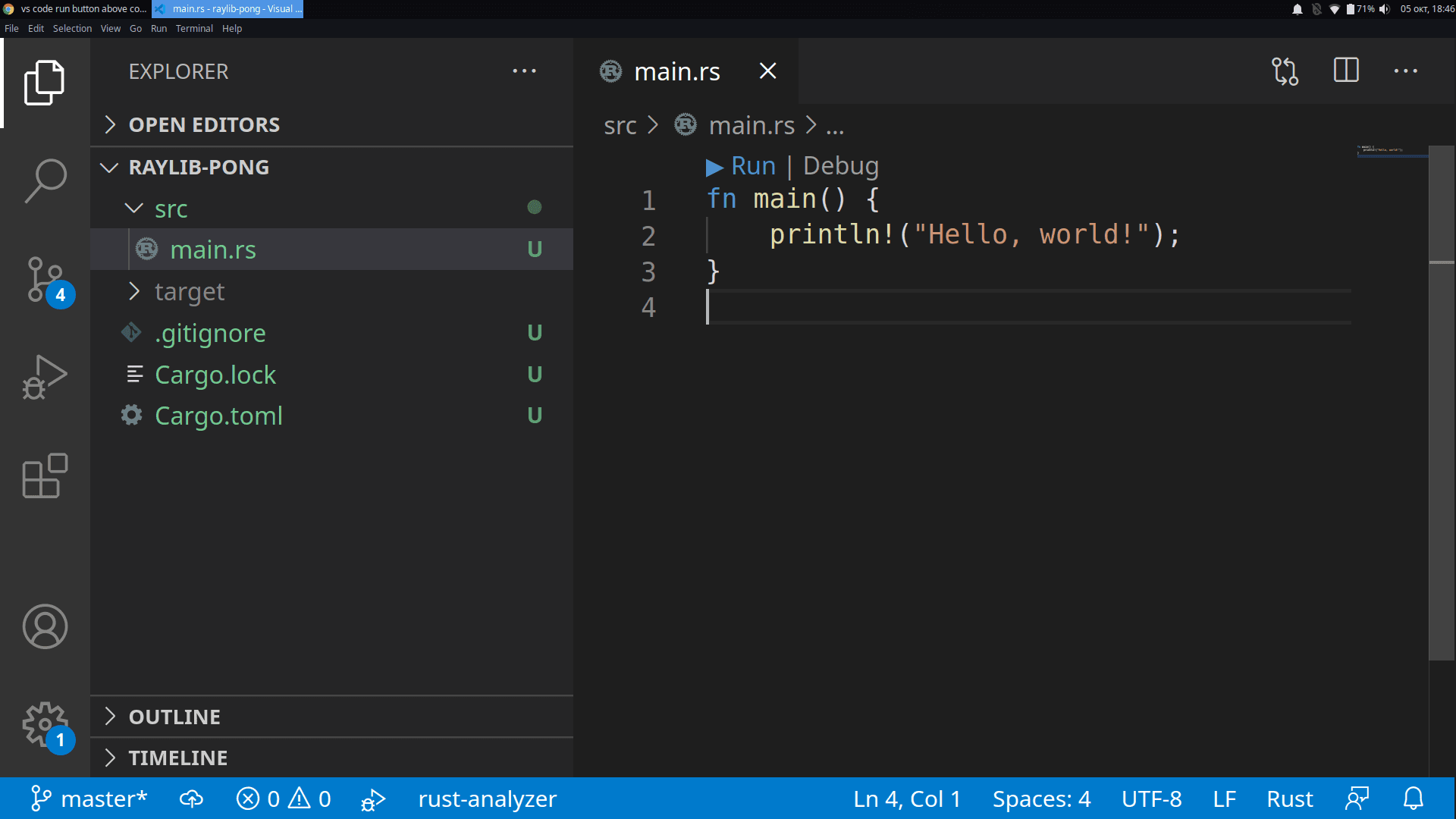Open the Explorer view in activity bar
This screenshot has height=819, width=1456.
point(45,83)
